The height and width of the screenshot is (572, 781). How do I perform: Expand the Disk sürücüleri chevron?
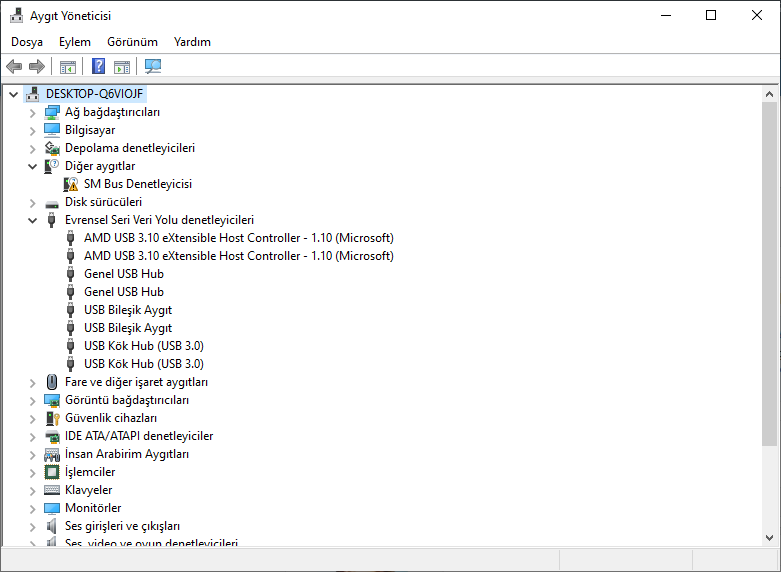[32, 203]
